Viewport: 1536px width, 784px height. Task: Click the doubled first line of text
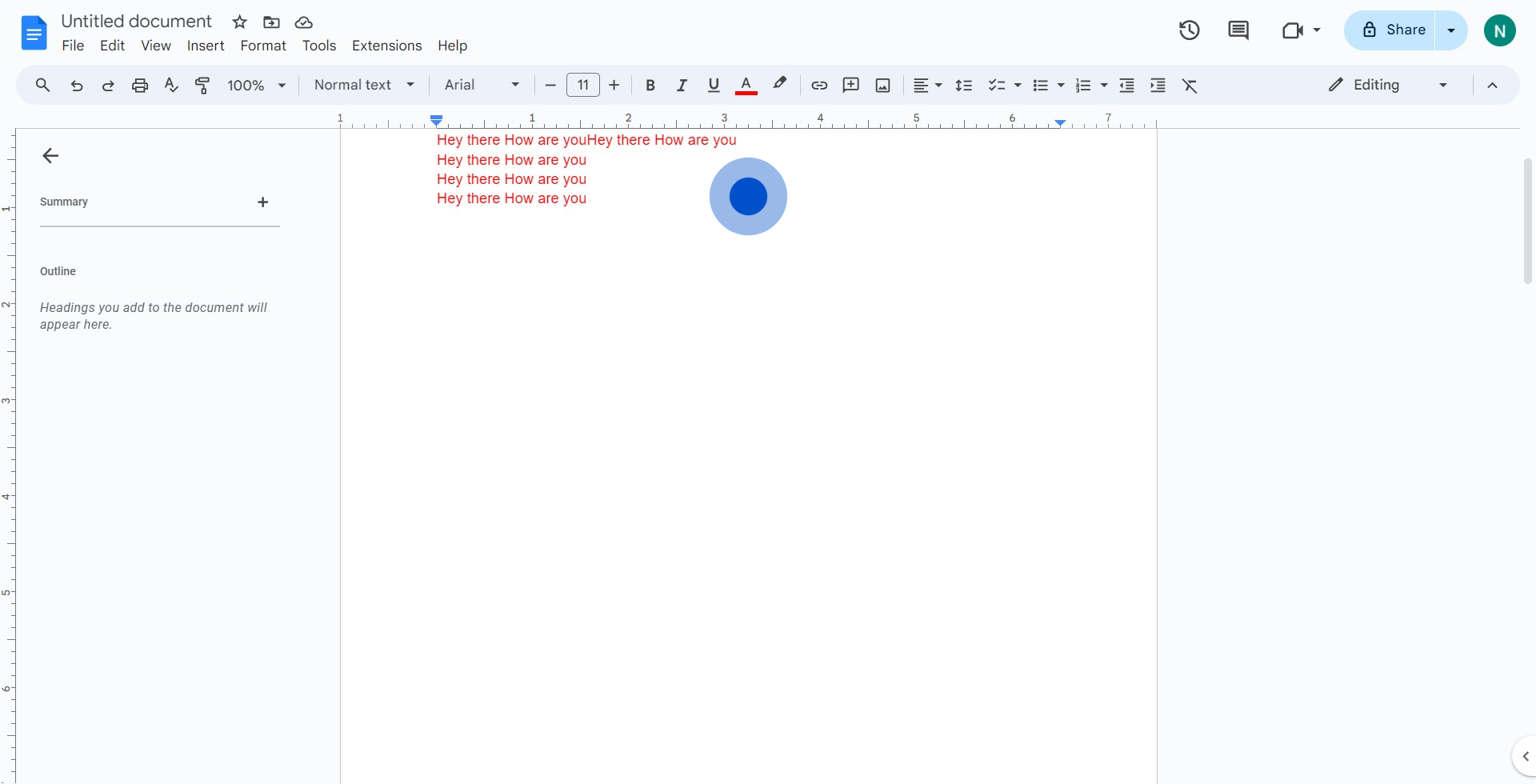(586, 140)
